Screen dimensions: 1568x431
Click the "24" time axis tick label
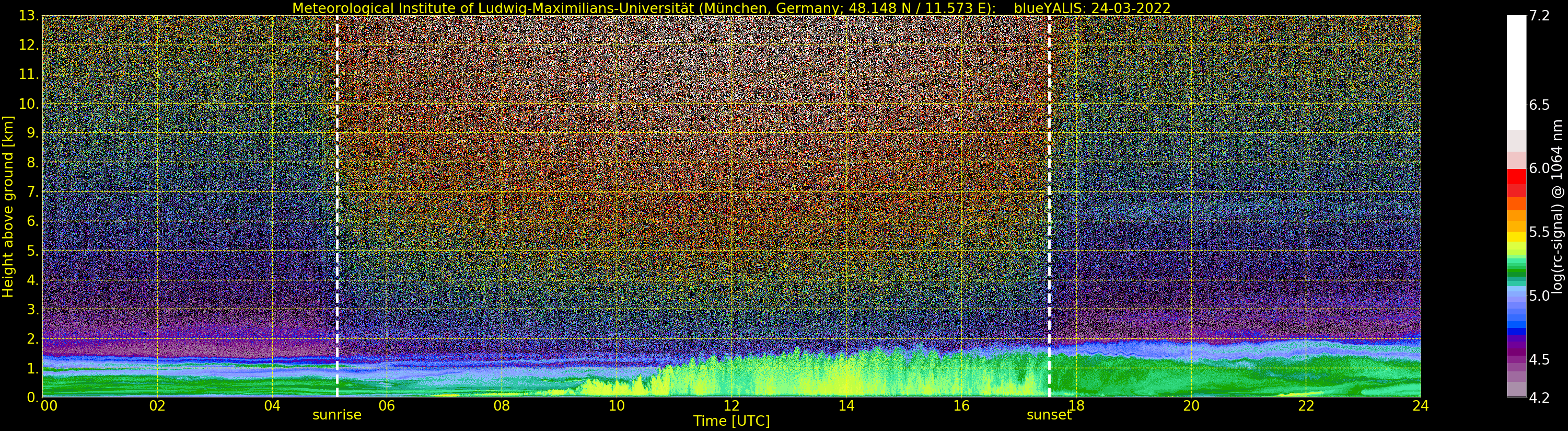pyautogui.click(x=1421, y=406)
